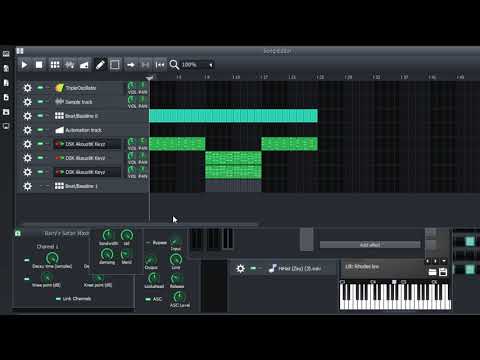Select the teal Beat/Bassline pattern block
Screen dimensions: 480x360
[233, 116]
